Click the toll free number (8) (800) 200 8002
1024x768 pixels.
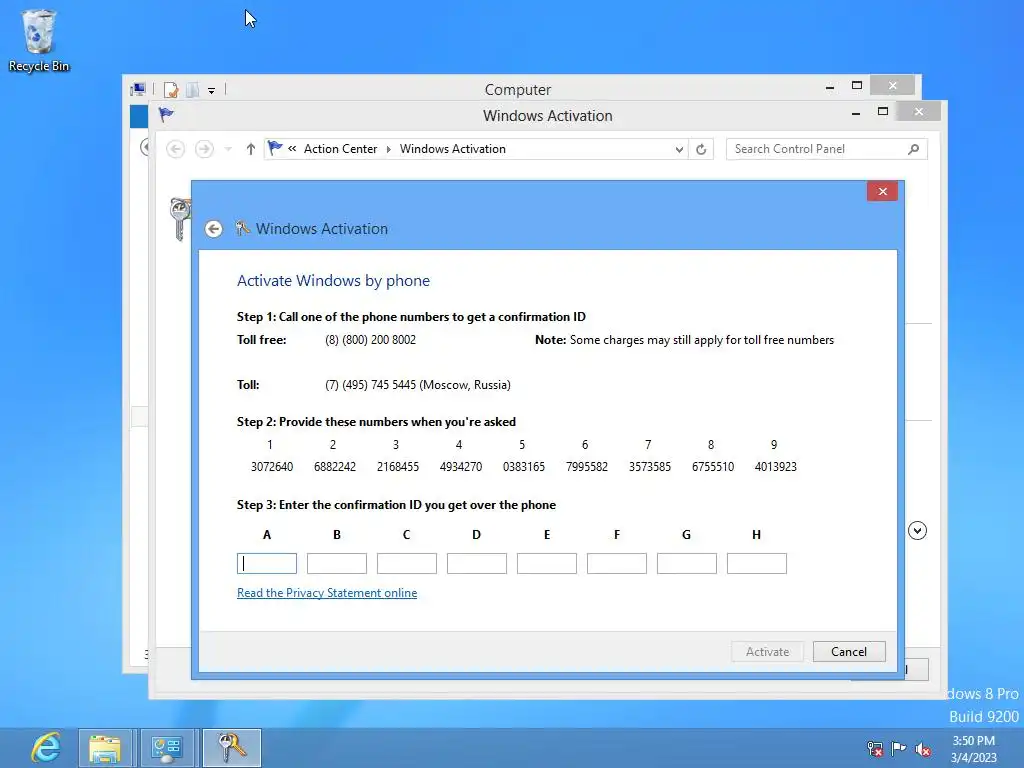pyautogui.click(x=370, y=340)
